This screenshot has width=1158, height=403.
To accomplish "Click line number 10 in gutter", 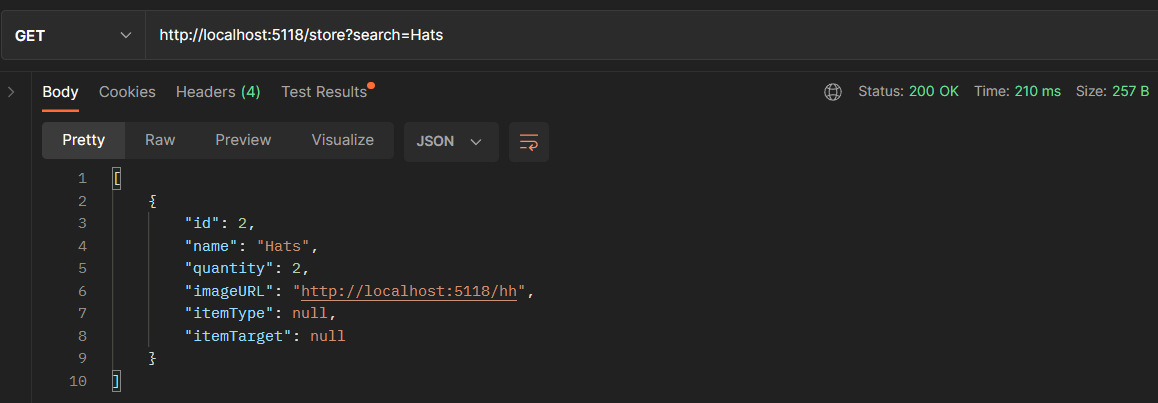I will coord(78,382).
